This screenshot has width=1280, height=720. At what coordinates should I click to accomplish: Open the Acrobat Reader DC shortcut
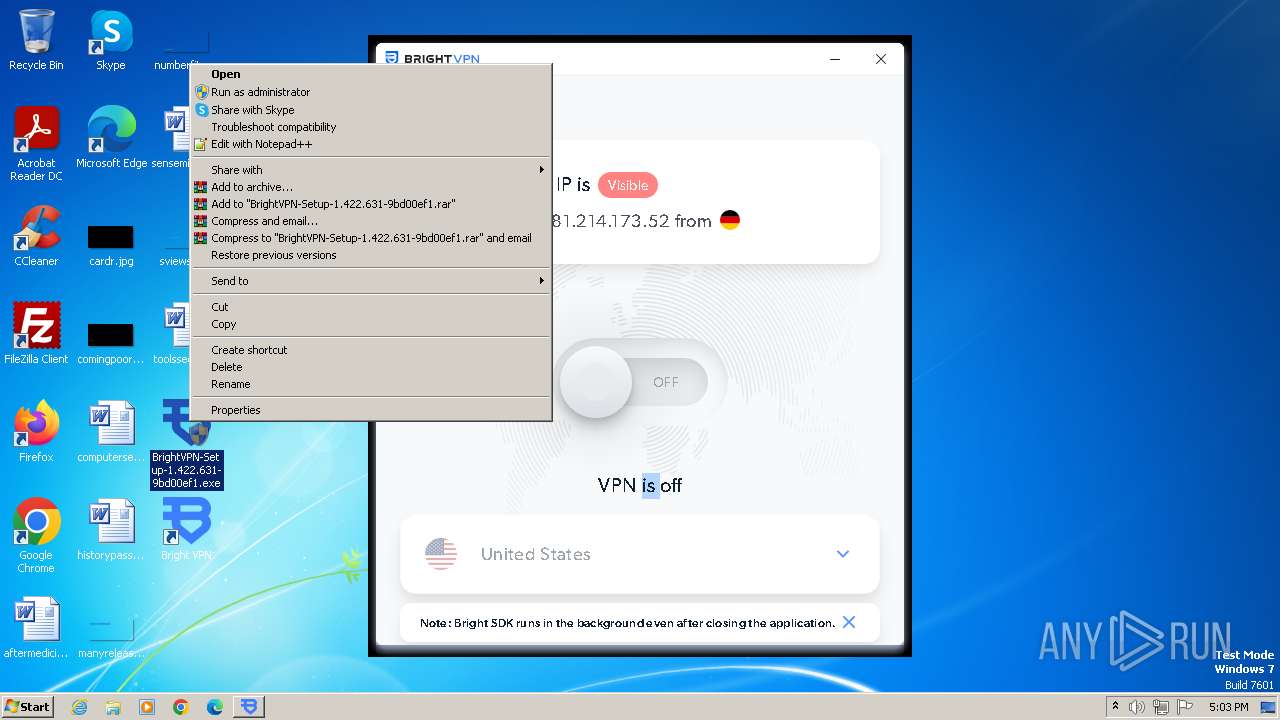coord(36,144)
